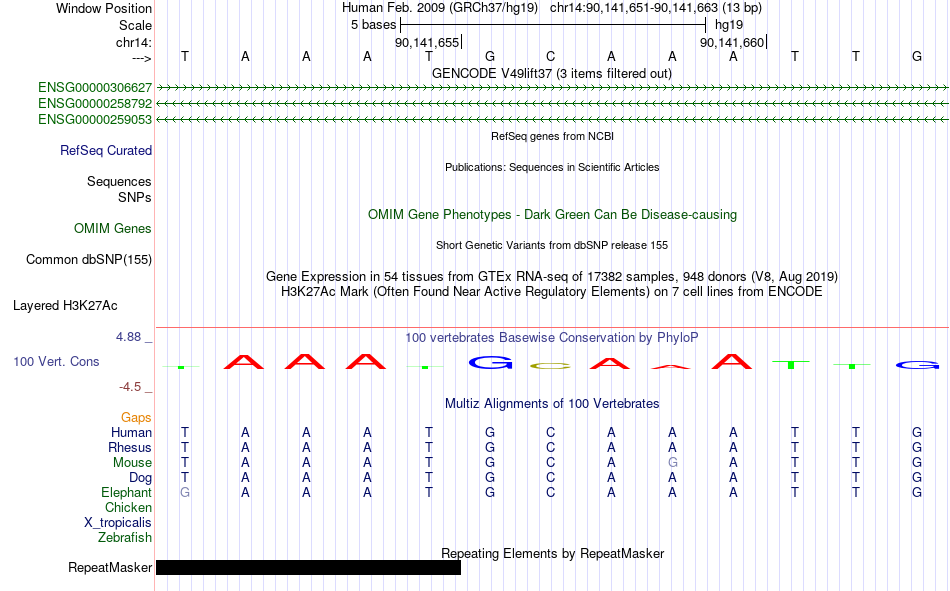This screenshot has height=591, width=950.
Task: Click the Common dbSNP(155) label
Action: [x=89, y=259]
